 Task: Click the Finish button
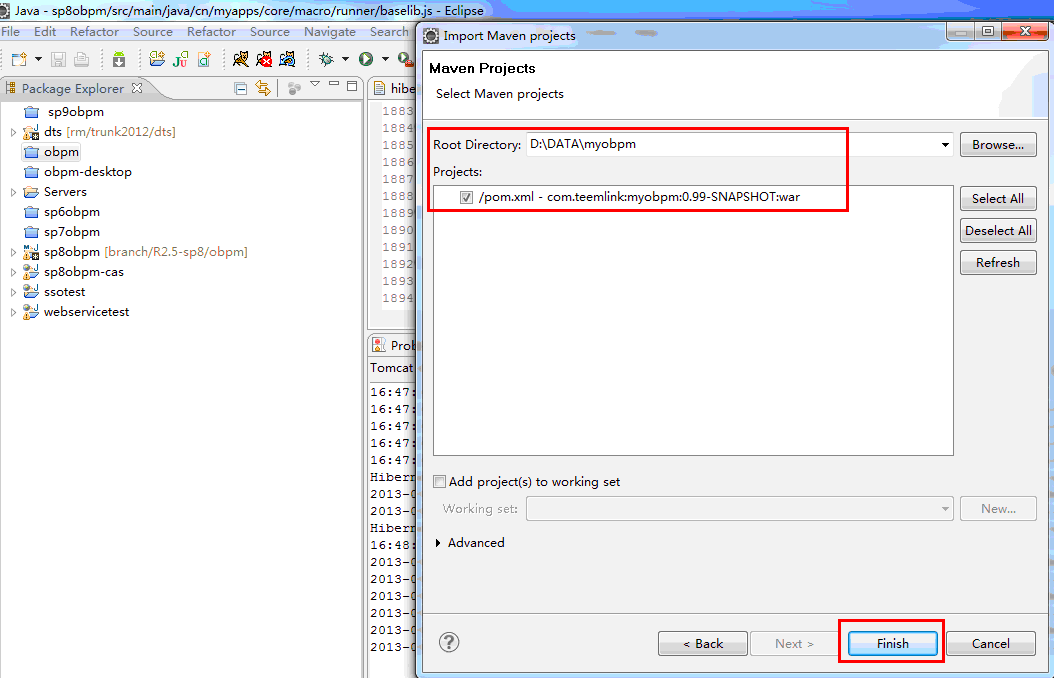(x=893, y=643)
